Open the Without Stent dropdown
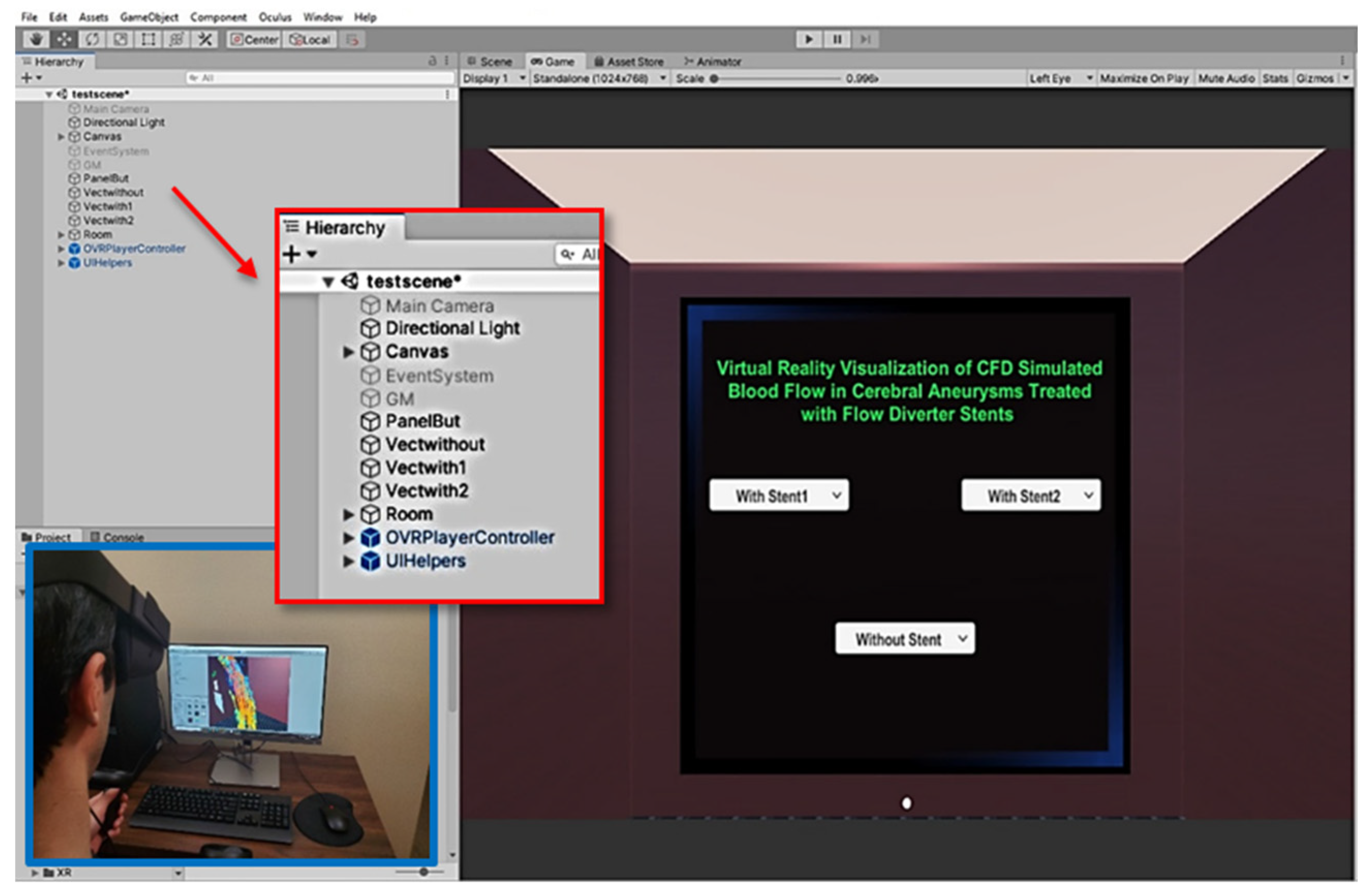The width and height of the screenshot is (1366, 896). [x=905, y=639]
